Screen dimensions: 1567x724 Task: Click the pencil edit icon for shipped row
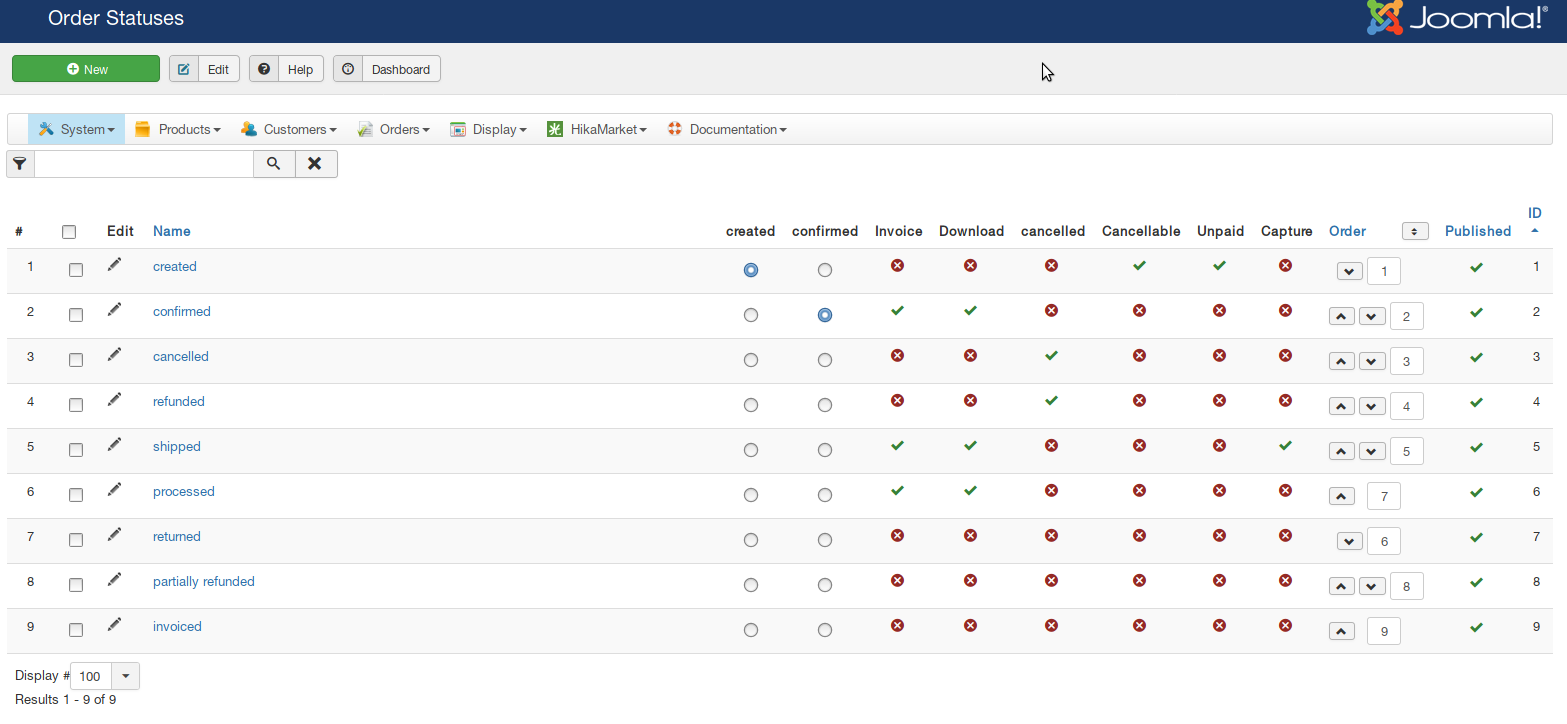tap(115, 444)
